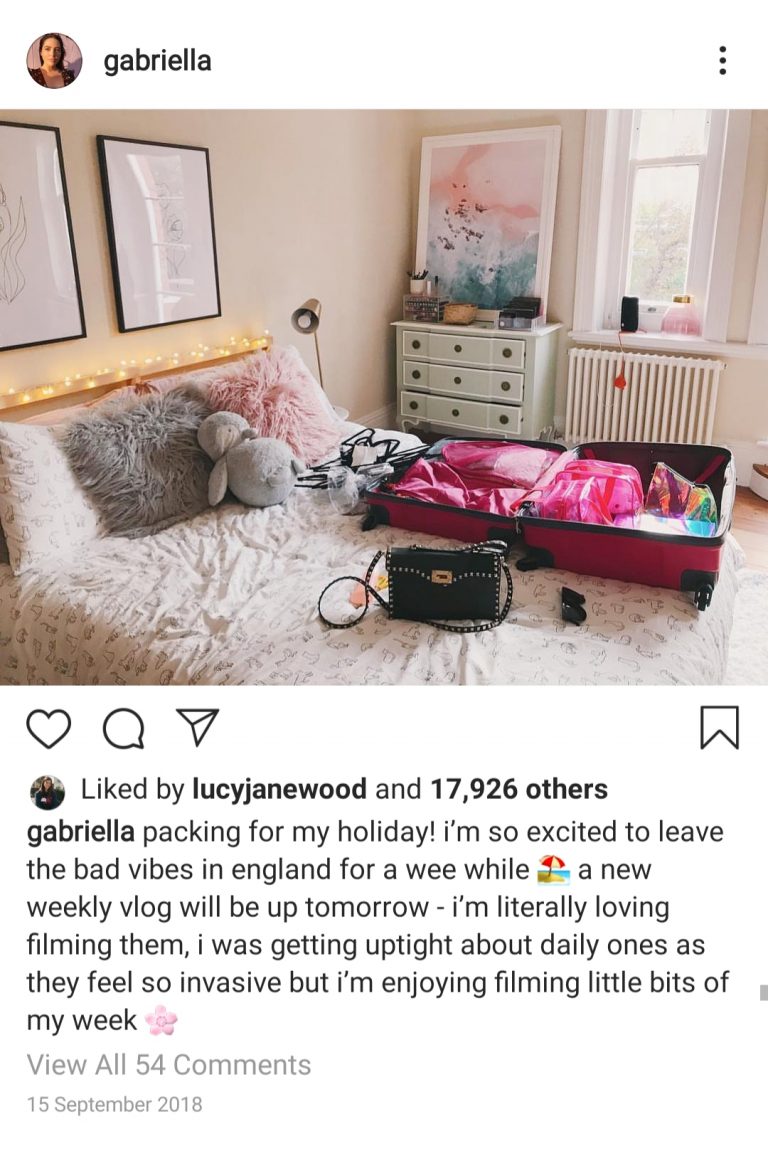View the 17,926 others who liked

(x=518, y=789)
